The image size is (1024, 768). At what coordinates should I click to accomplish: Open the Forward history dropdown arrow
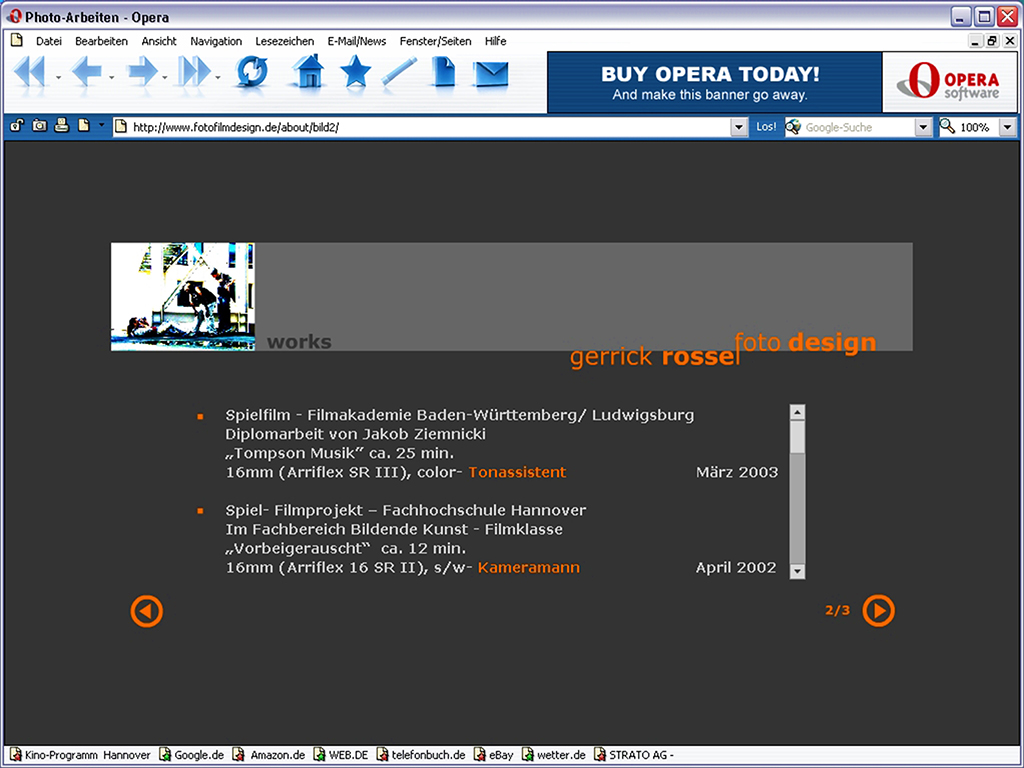[165, 78]
